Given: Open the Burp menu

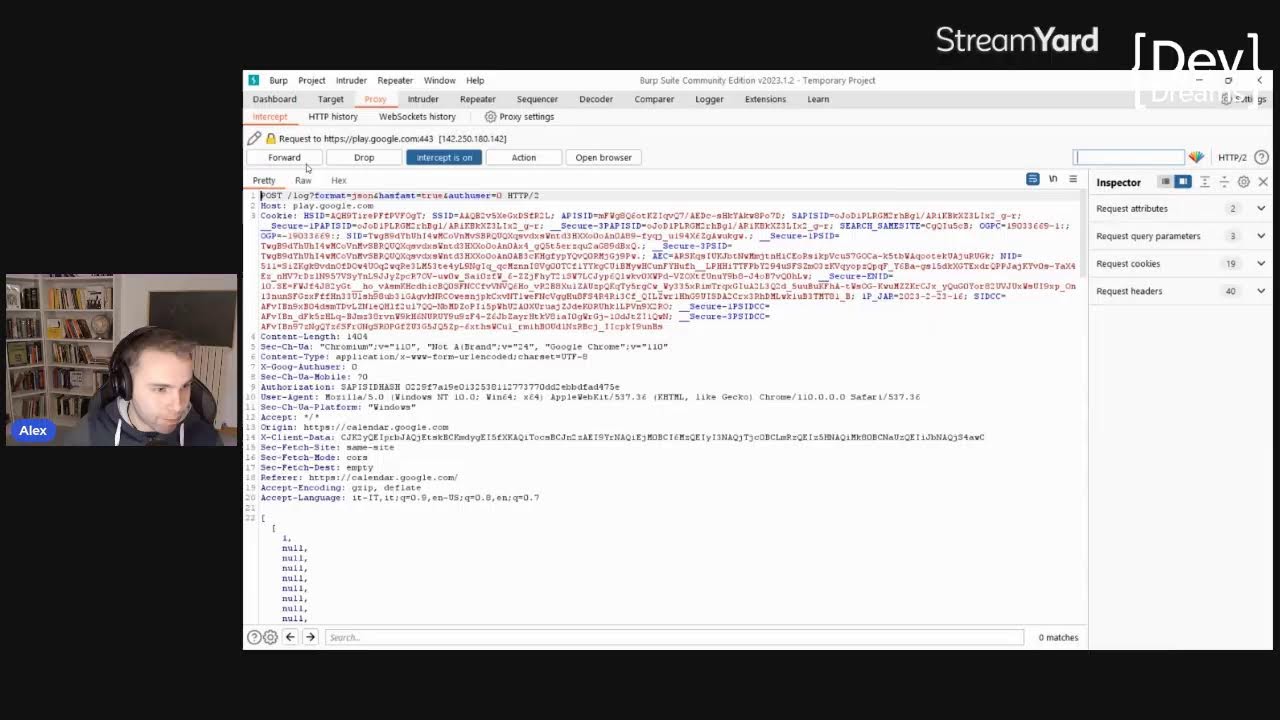Looking at the screenshot, I should (x=278, y=80).
